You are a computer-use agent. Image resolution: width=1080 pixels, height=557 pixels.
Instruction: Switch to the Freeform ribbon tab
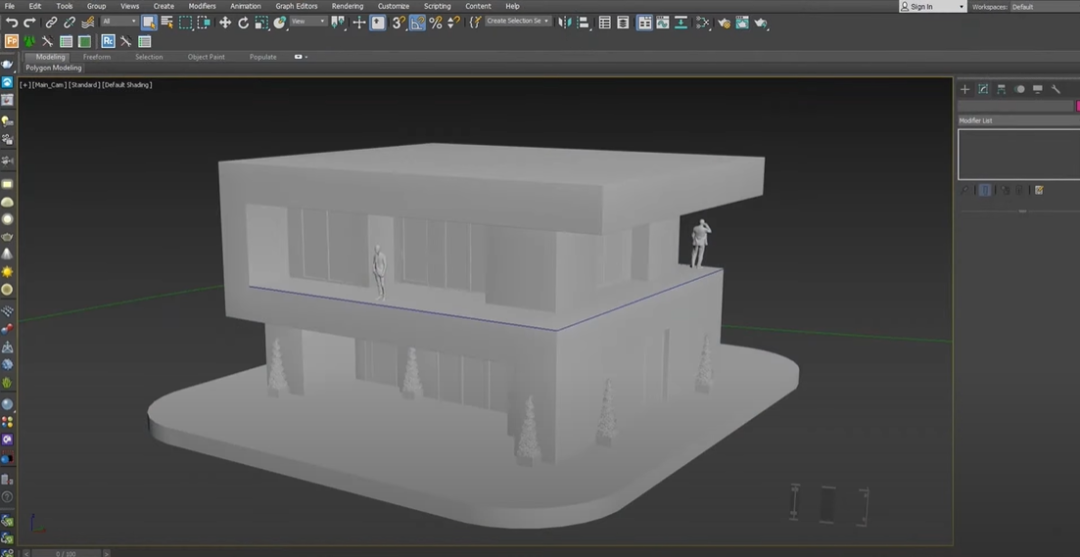pos(97,57)
